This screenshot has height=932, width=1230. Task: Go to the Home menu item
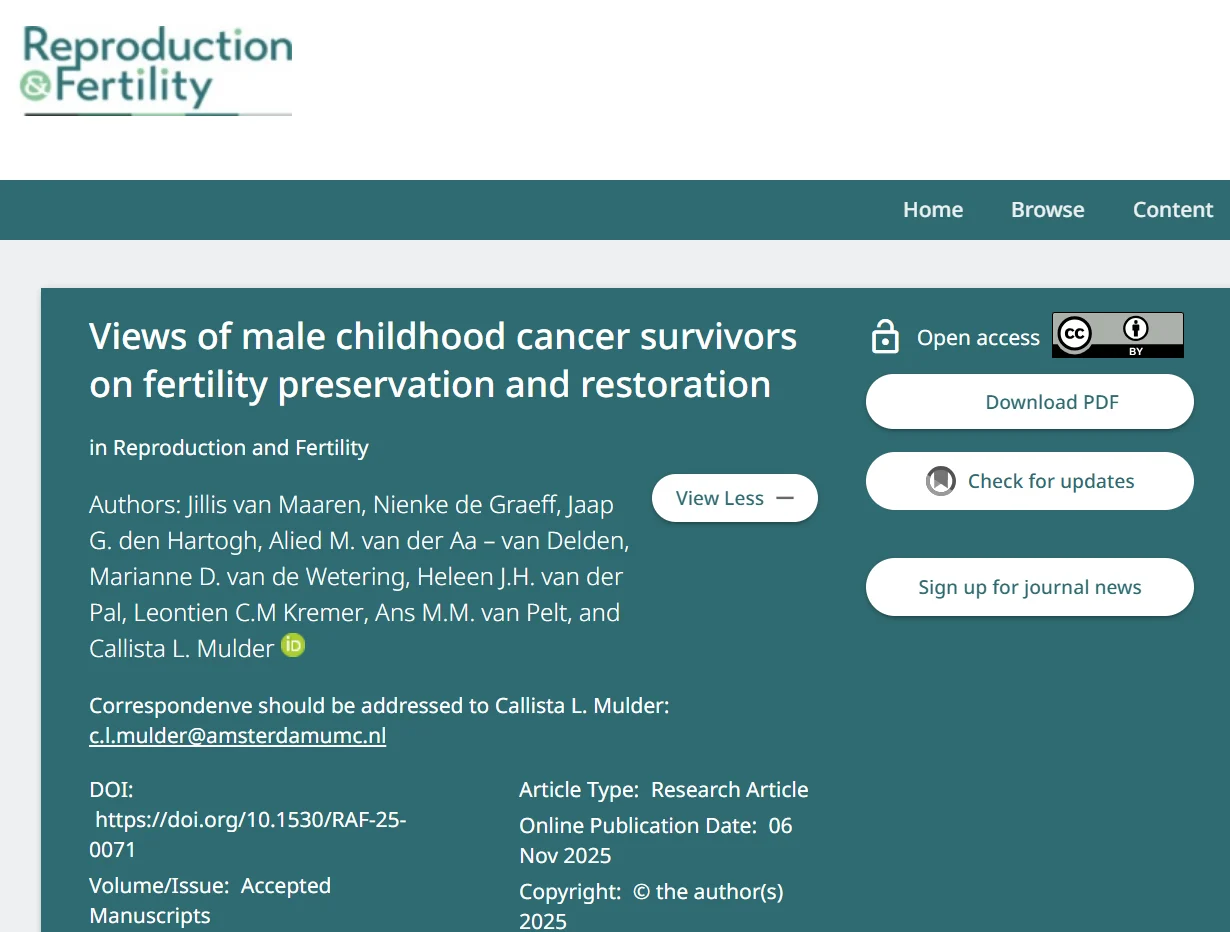(932, 210)
